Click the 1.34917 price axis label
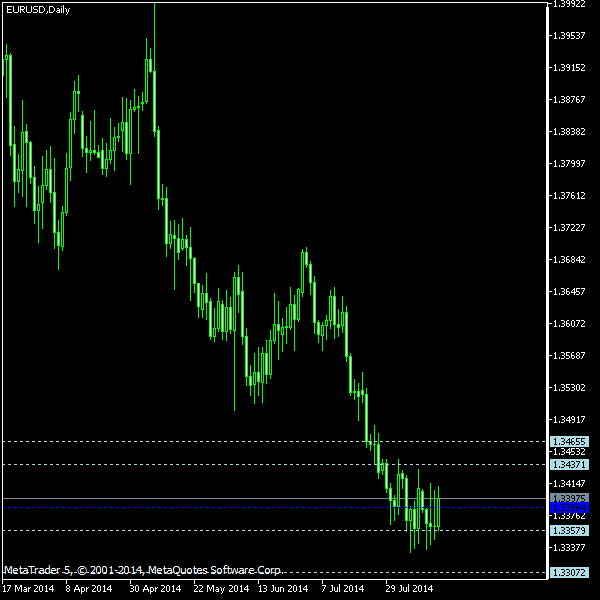Image resolution: width=600 pixels, height=600 pixels. pyautogui.click(x=569, y=420)
